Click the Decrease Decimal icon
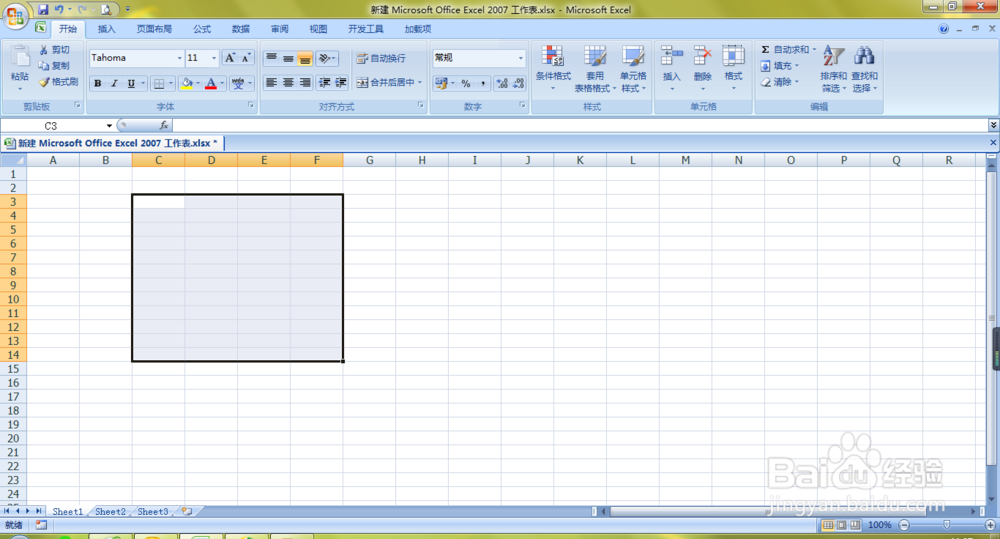Image resolution: width=1000 pixels, height=539 pixels. (x=518, y=83)
